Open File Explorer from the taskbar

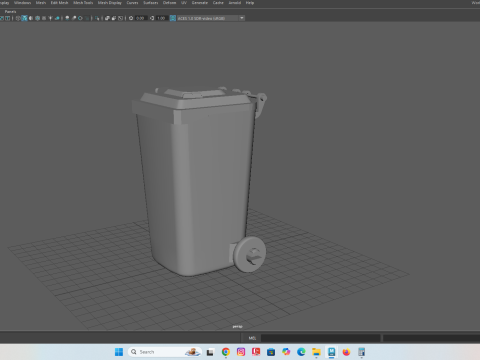pyautogui.click(x=316, y=352)
